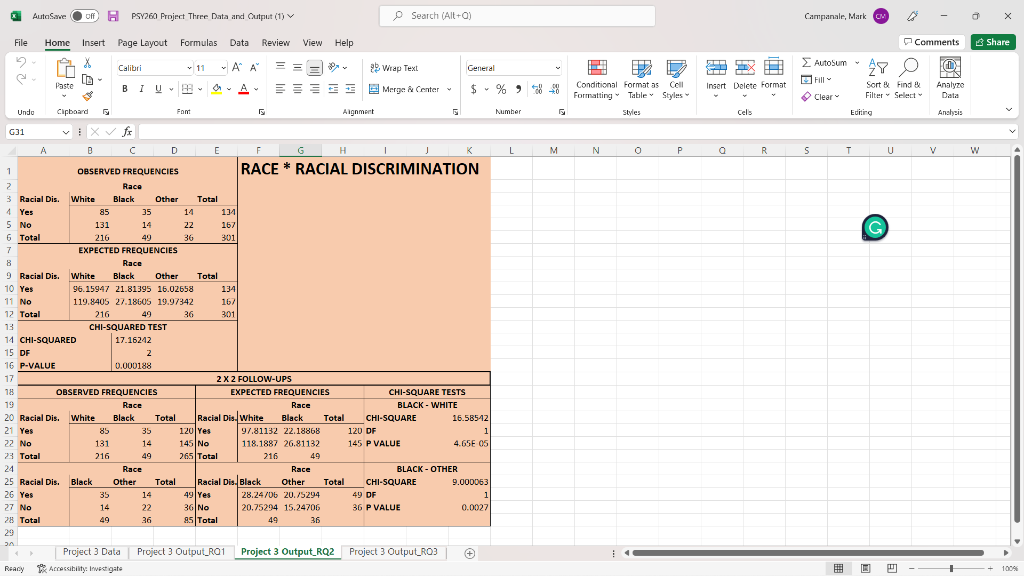Click the Grammarly floating icon
The height and width of the screenshot is (576, 1024).
pyautogui.click(x=874, y=228)
